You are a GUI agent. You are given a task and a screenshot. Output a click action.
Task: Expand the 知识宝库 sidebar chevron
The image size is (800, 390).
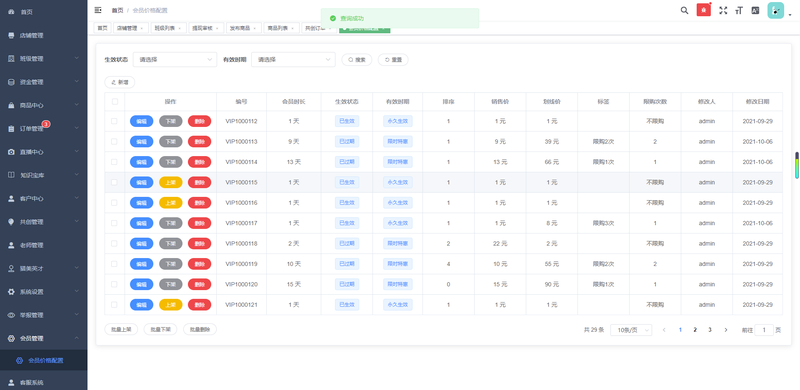click(x=77, y=175)
